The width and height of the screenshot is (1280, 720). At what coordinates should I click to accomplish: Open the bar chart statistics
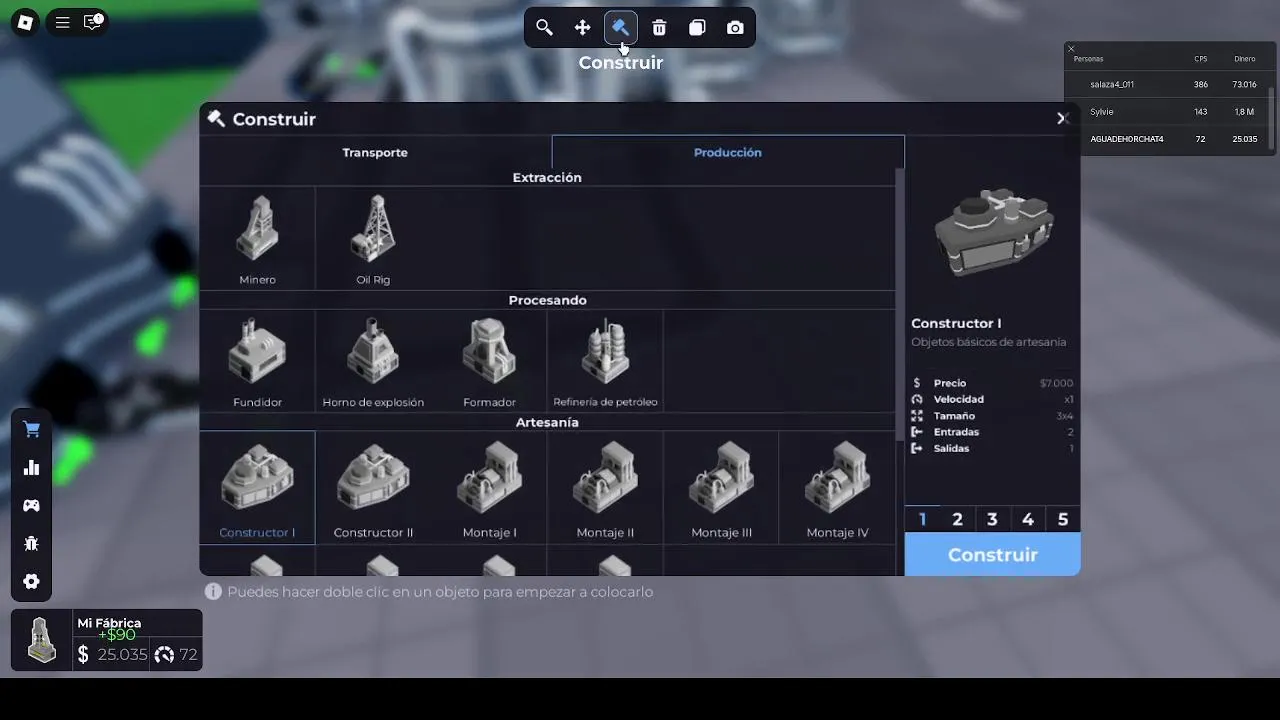tap(32, 467)
